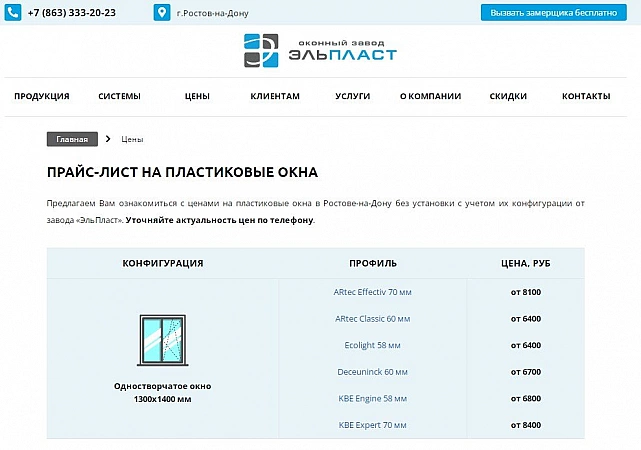Click the phone icon in header
The image size is (641, 450).
point(13,13)
